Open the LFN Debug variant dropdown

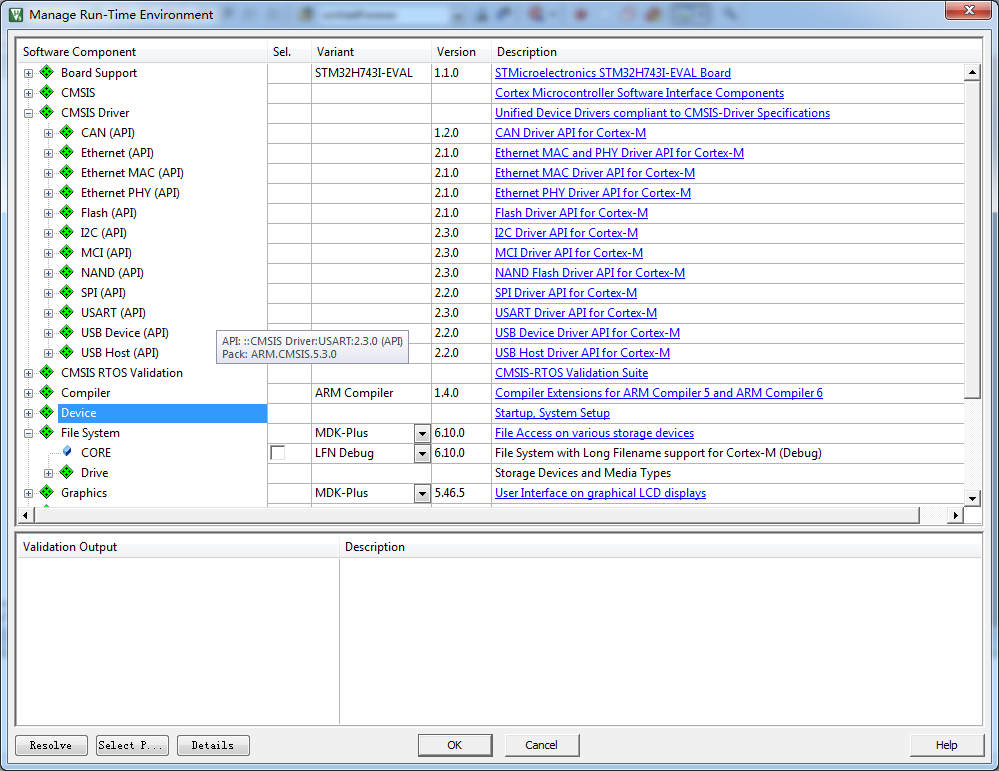(x=422, y=453)
